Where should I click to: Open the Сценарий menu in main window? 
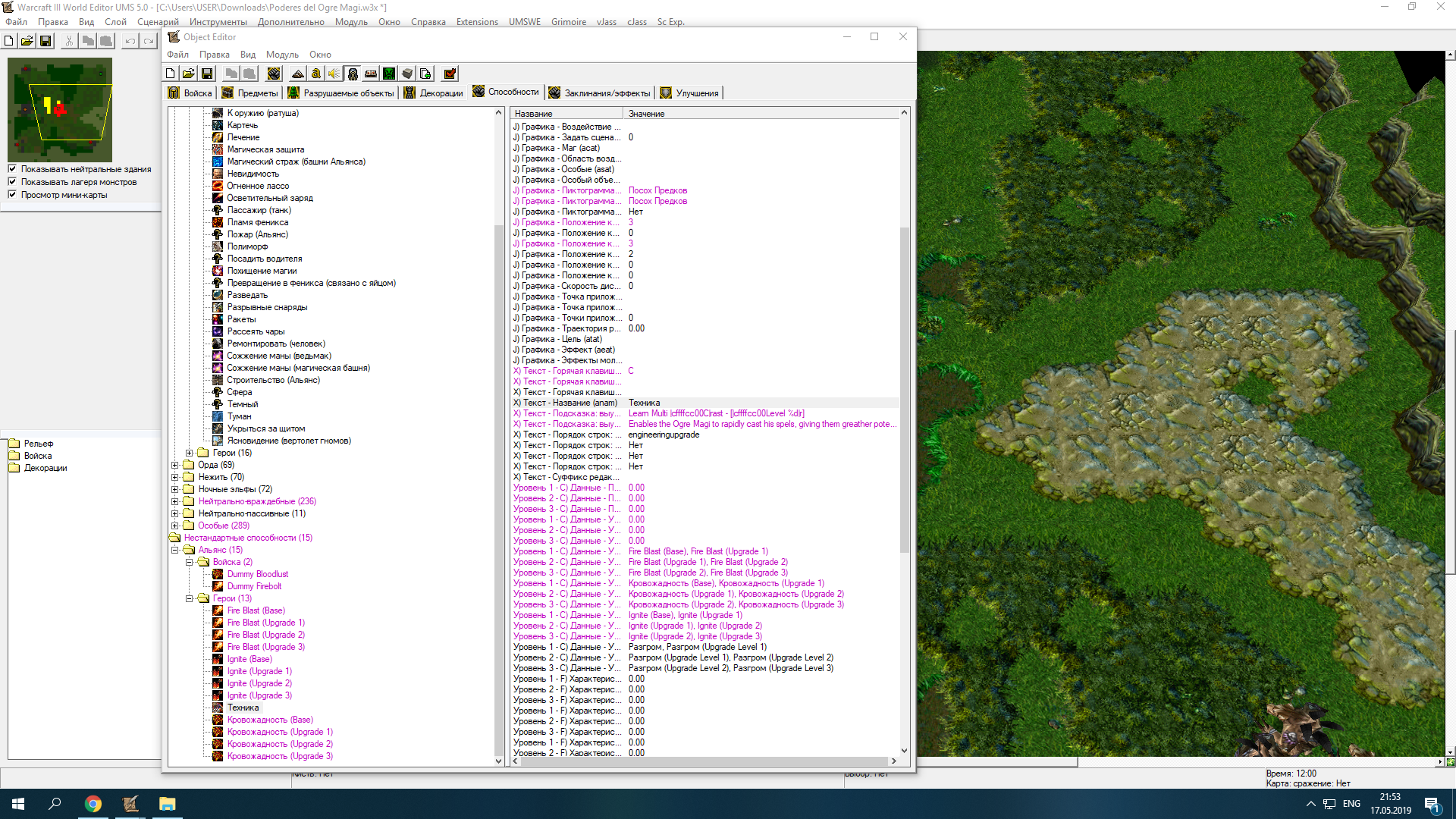[x=158, y=22]
